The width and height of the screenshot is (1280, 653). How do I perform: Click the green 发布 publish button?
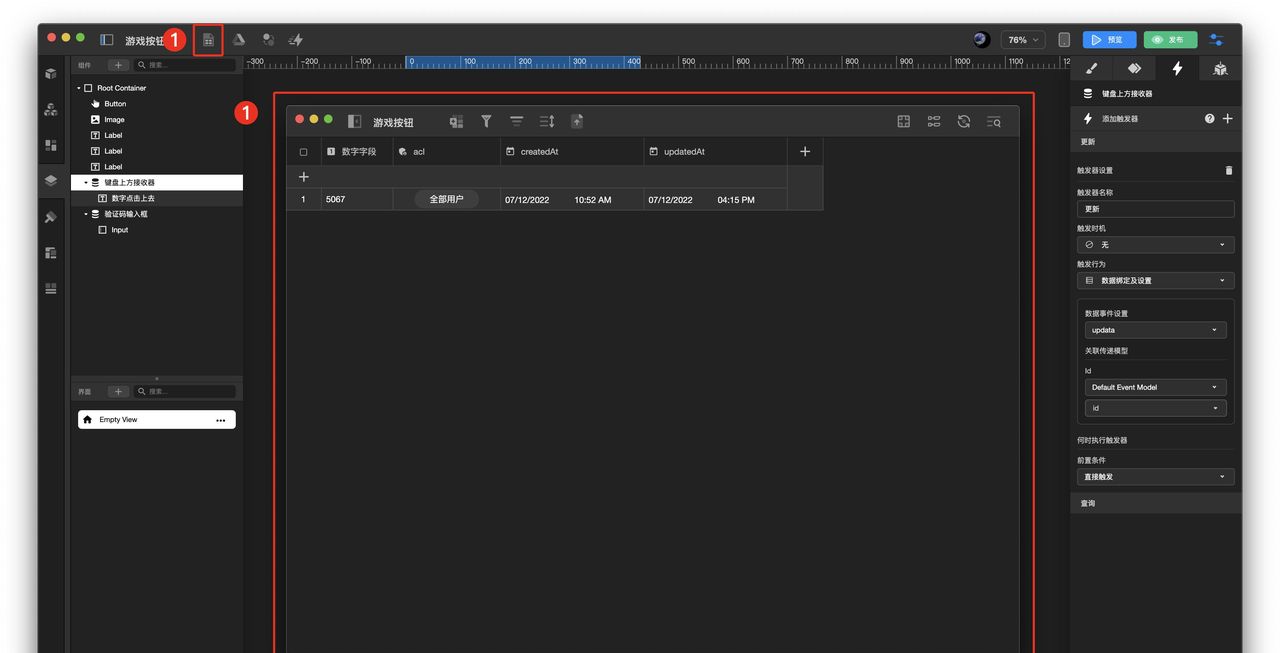point(1170,40)
